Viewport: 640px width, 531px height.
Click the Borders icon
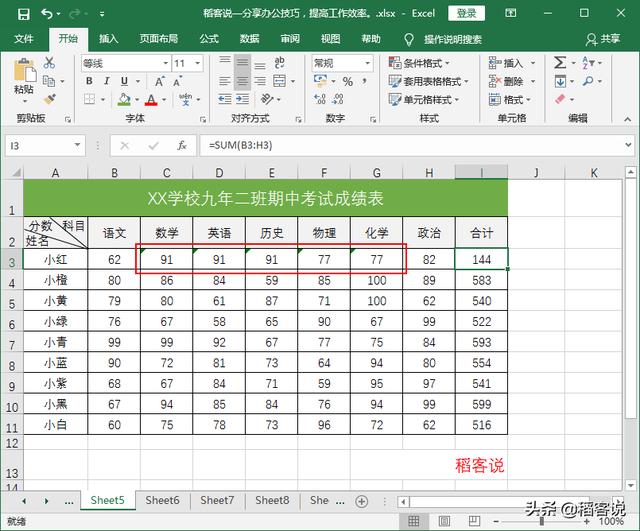pyautogui.click(x=89, y=99)
